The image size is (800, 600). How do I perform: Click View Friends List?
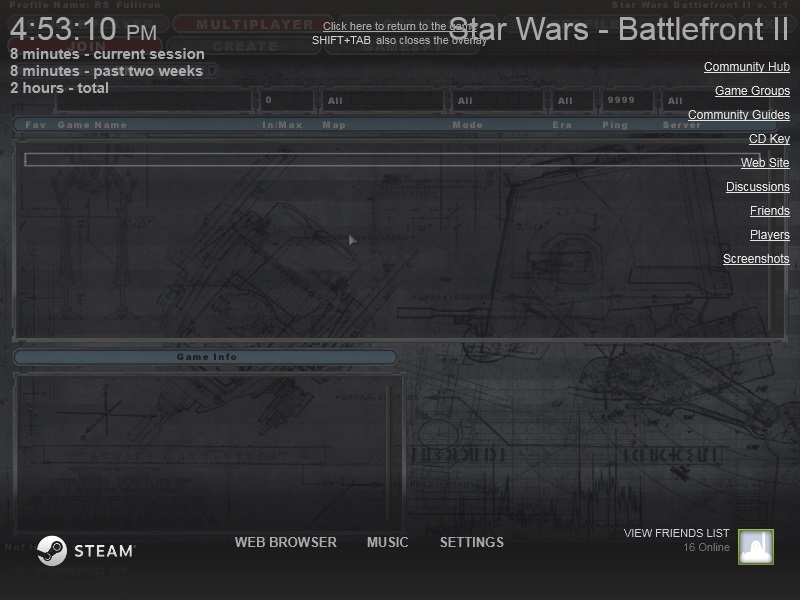point(676,533)
